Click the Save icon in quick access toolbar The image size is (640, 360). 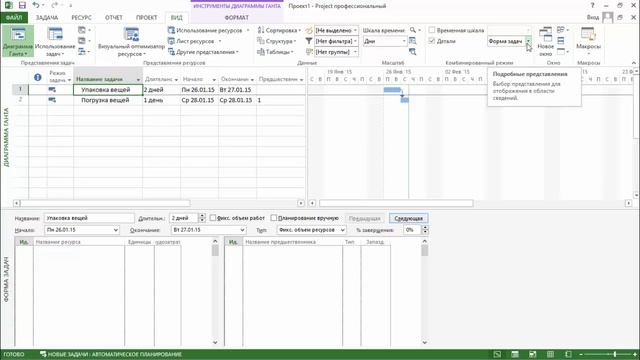pos(22,5)
